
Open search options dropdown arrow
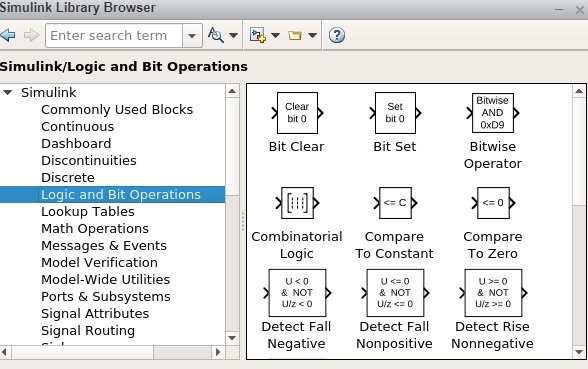(233, 36)
